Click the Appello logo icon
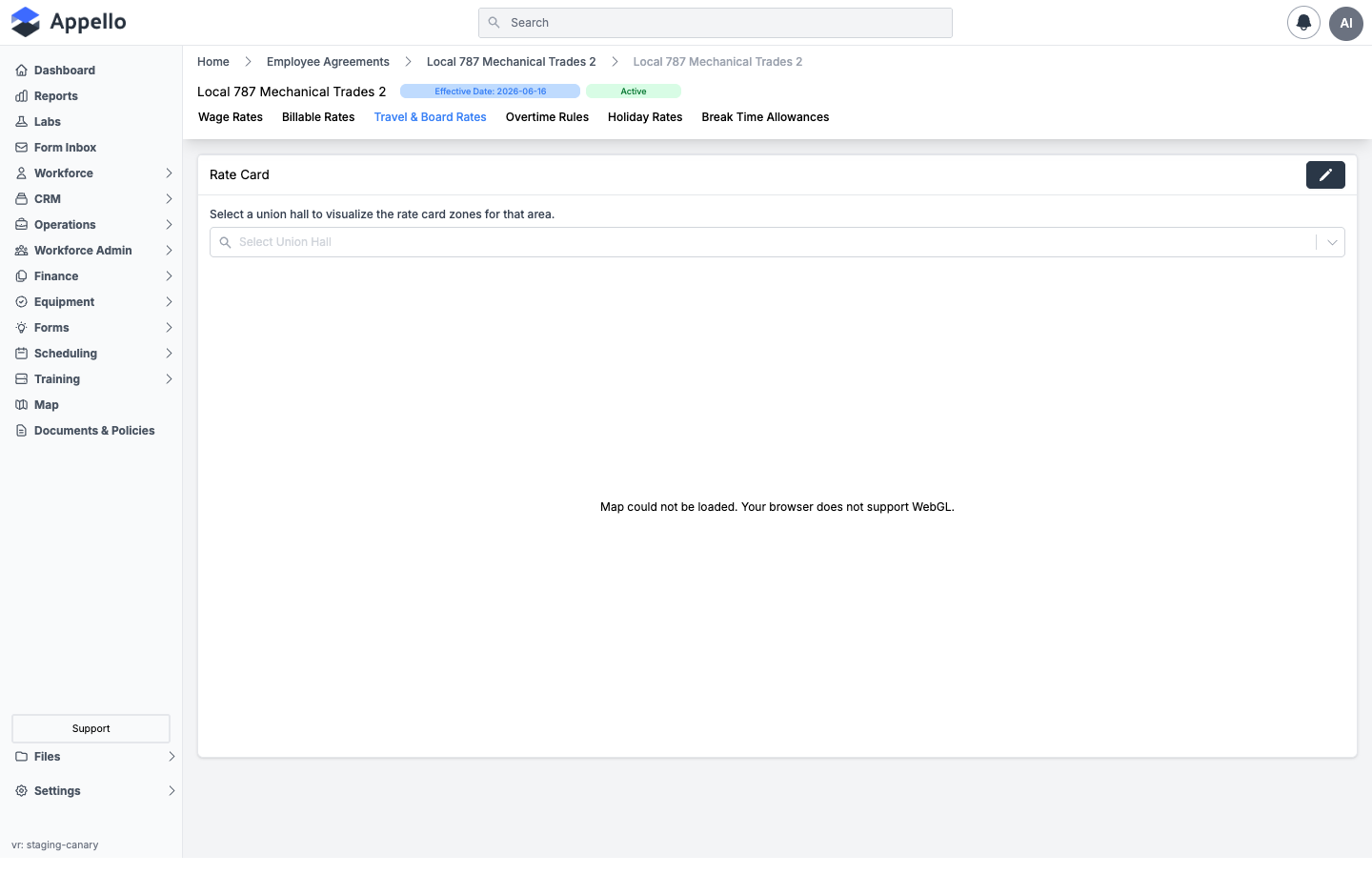 26,22
